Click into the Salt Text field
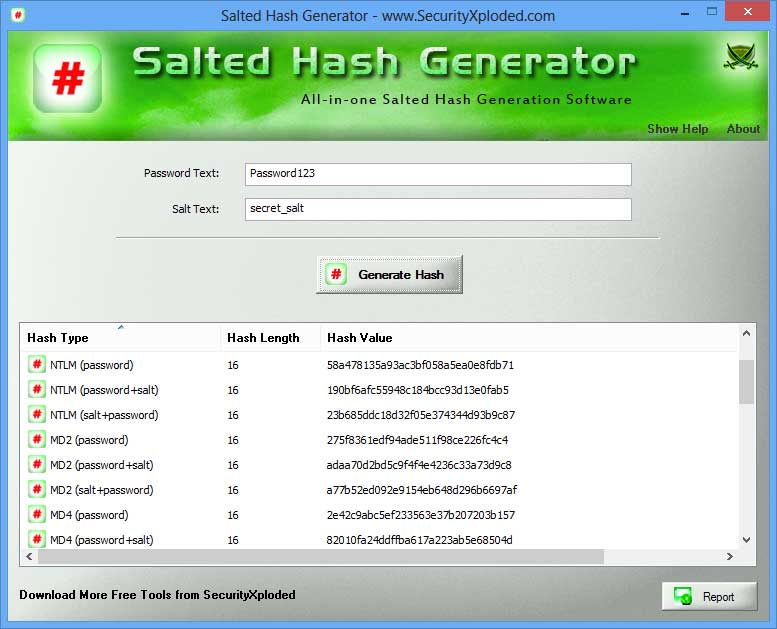This screenshot has width=777, height=629. coord(438,209)
